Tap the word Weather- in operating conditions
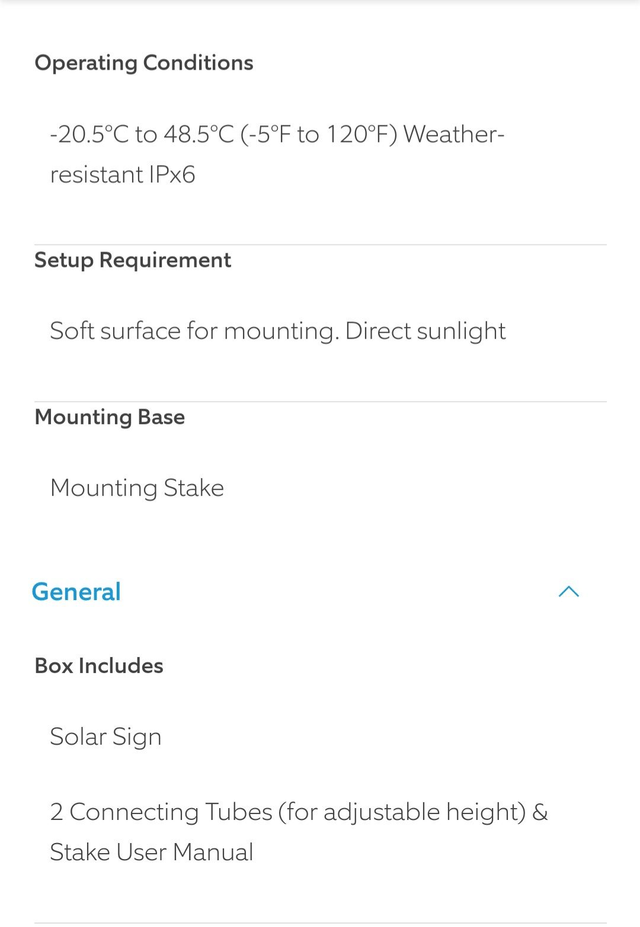 click(x=454, y=135)
